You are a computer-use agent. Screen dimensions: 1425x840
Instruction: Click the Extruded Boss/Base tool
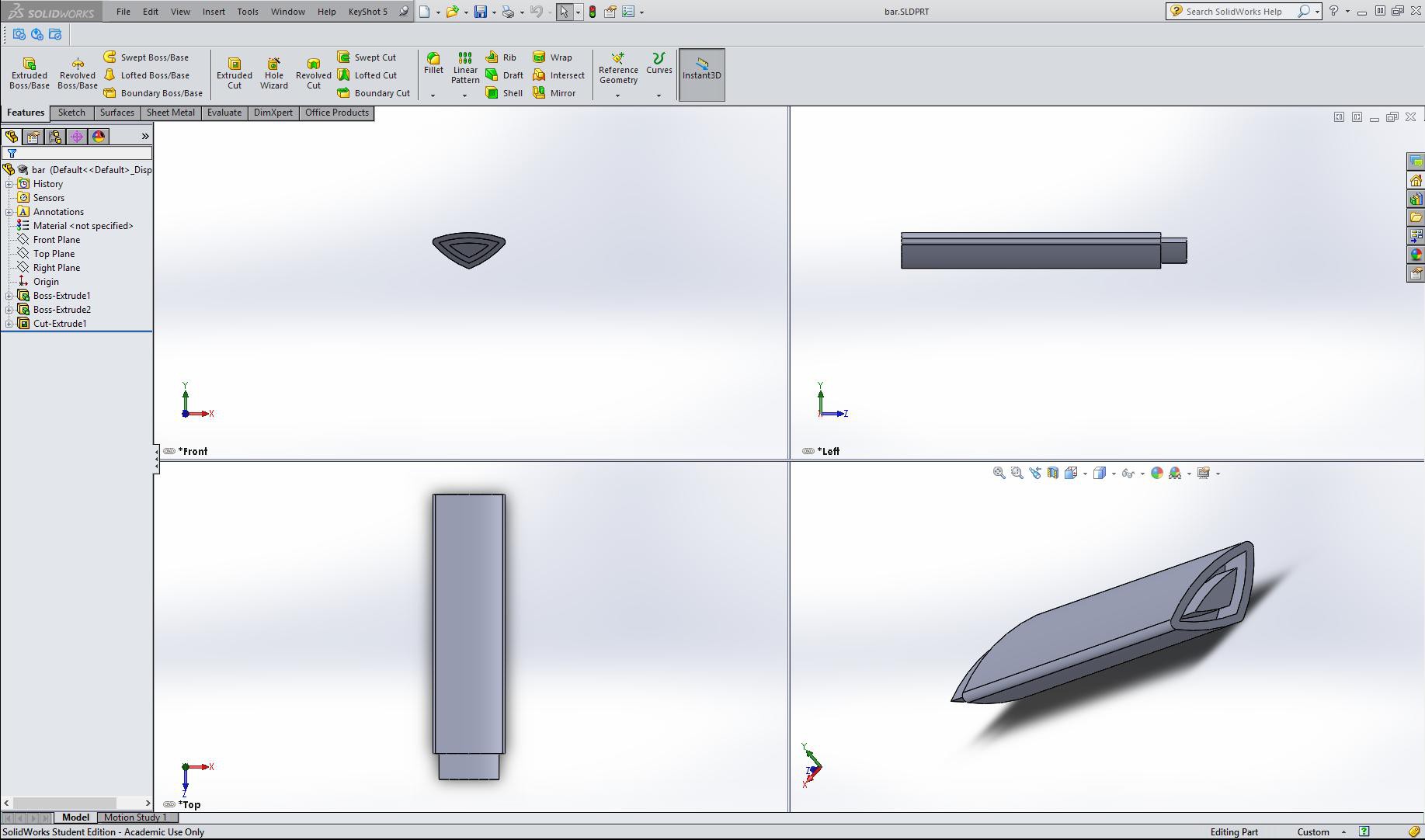coord(30,74)
